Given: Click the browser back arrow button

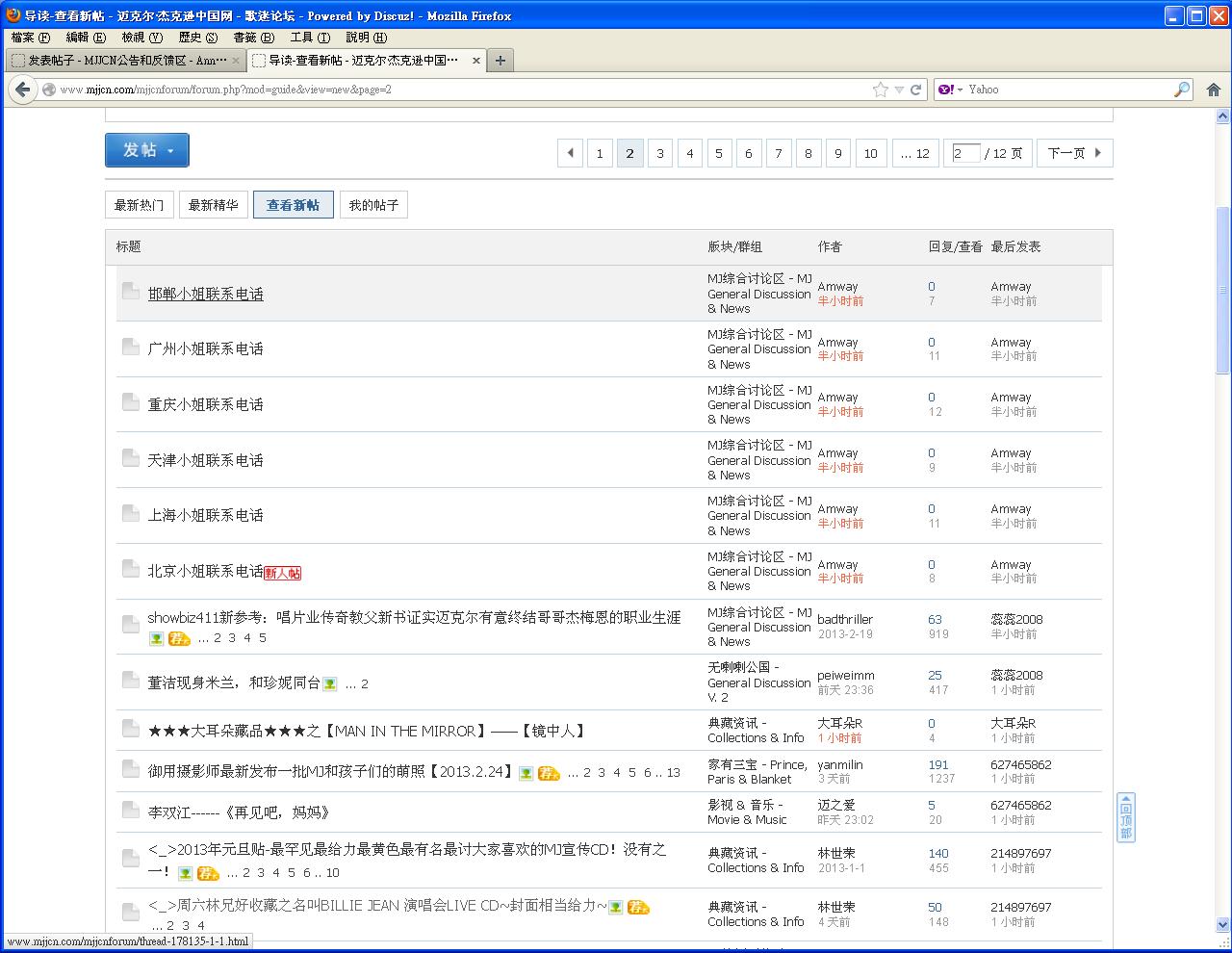Looking at the screenshot, I should 22,90.
